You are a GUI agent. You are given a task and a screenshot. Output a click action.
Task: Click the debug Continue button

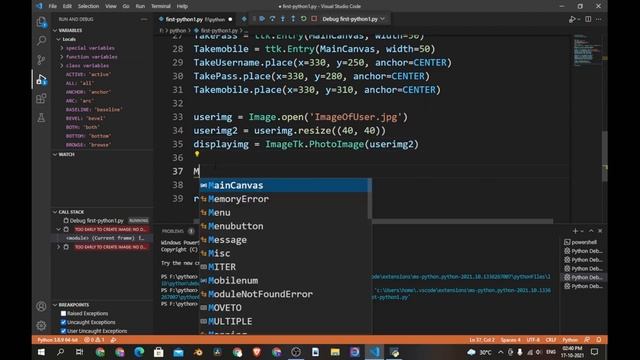point(262,19)
